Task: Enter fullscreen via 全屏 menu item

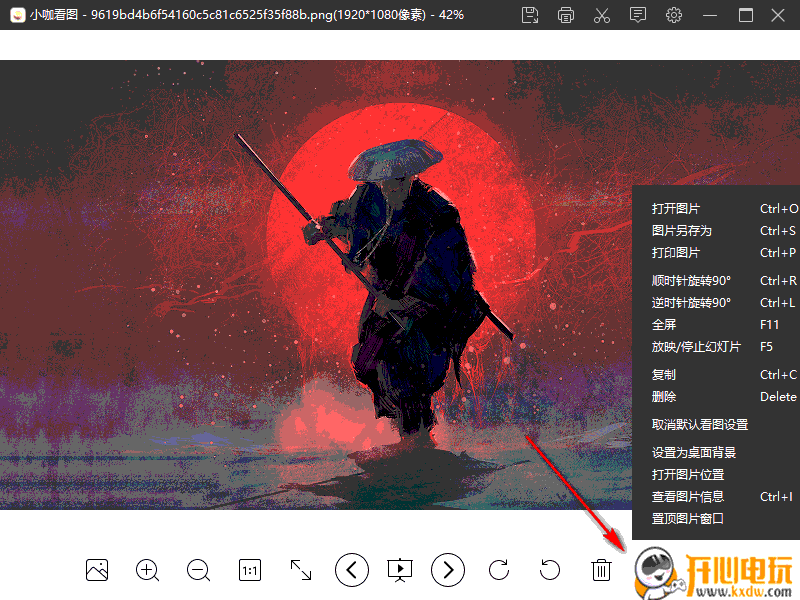Action: tap(660, 324)
